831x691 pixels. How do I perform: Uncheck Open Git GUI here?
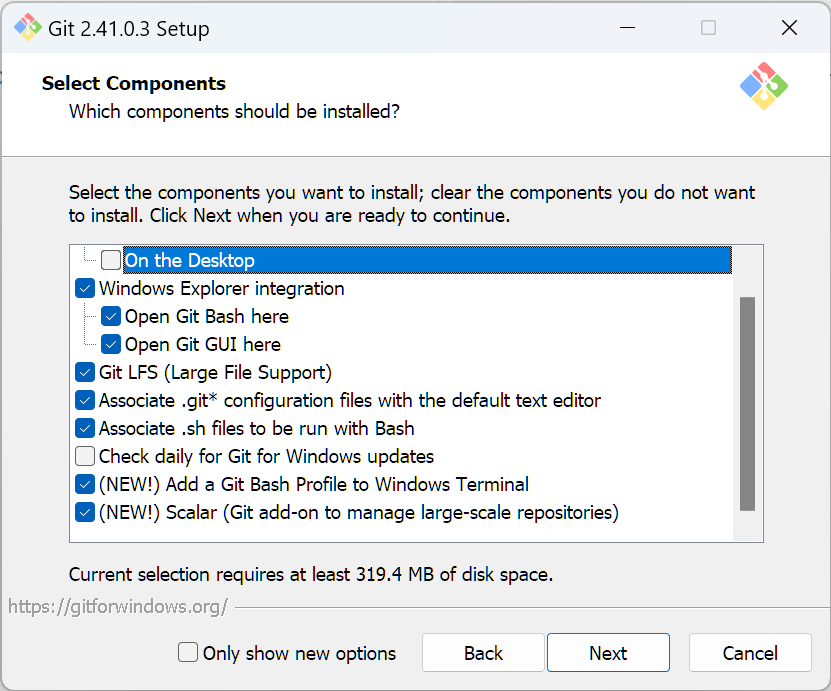tap(111, 345)
